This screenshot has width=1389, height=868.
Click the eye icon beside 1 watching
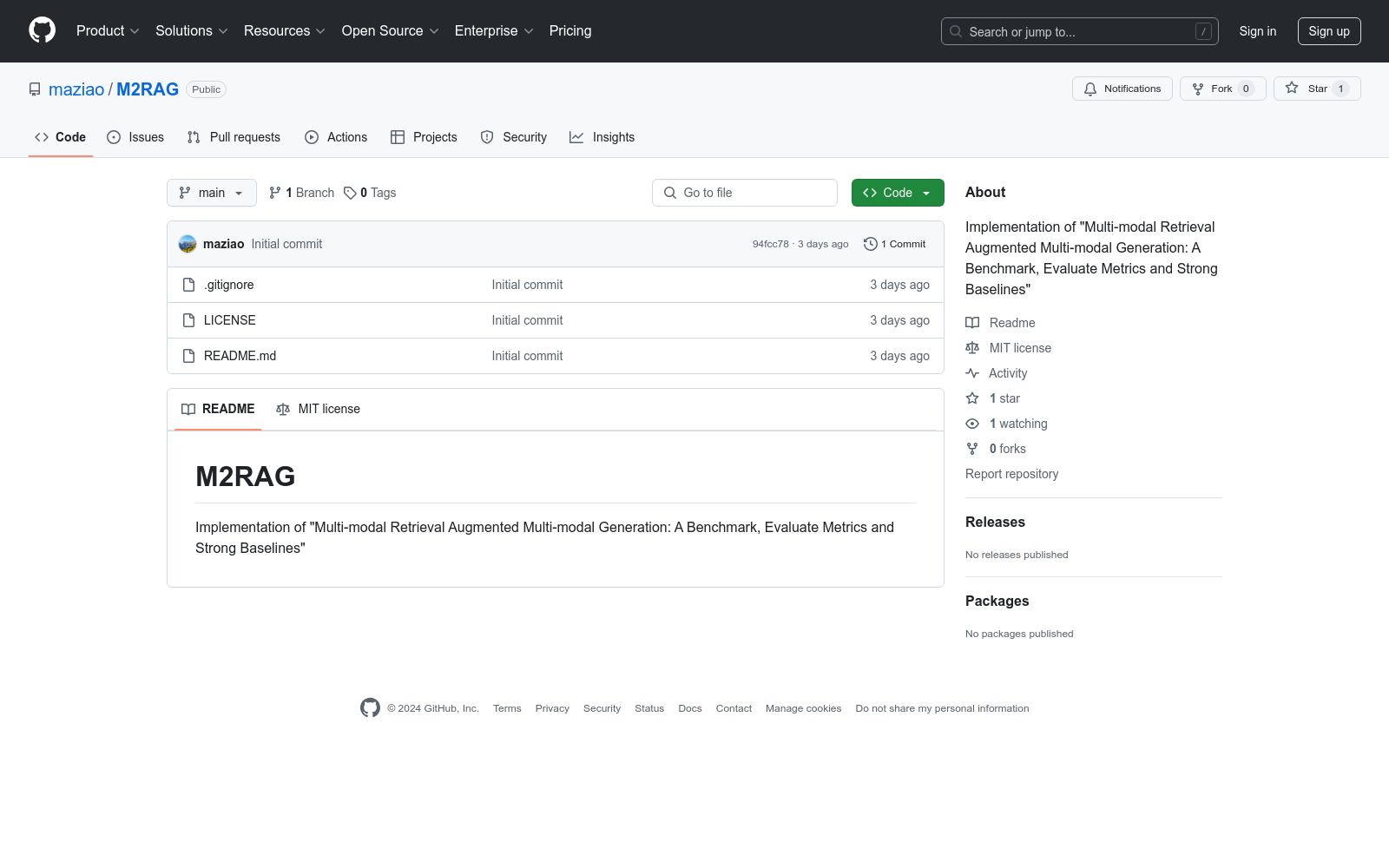click(972, 424)
